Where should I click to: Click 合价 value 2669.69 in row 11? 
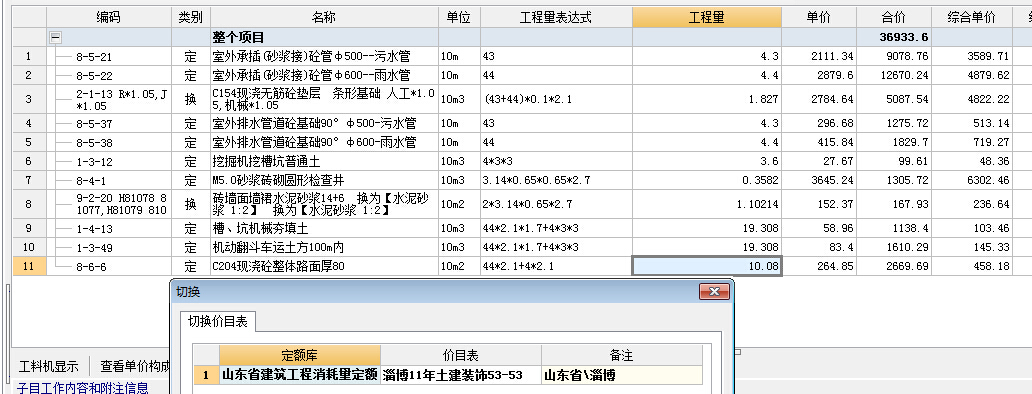[908, 266]
